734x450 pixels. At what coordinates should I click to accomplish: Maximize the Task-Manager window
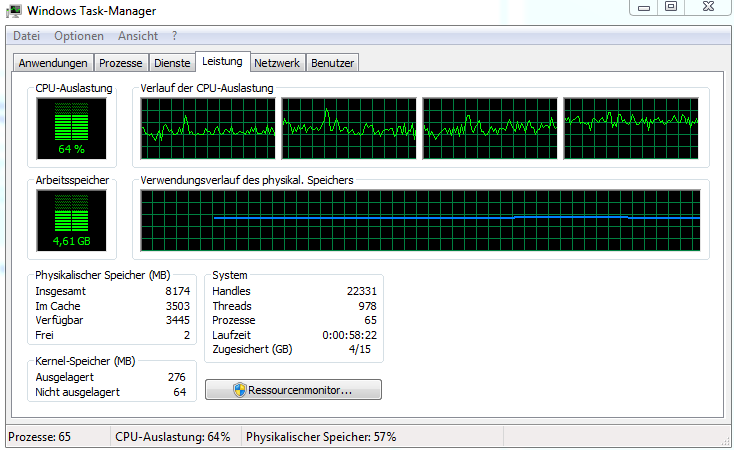671,7
